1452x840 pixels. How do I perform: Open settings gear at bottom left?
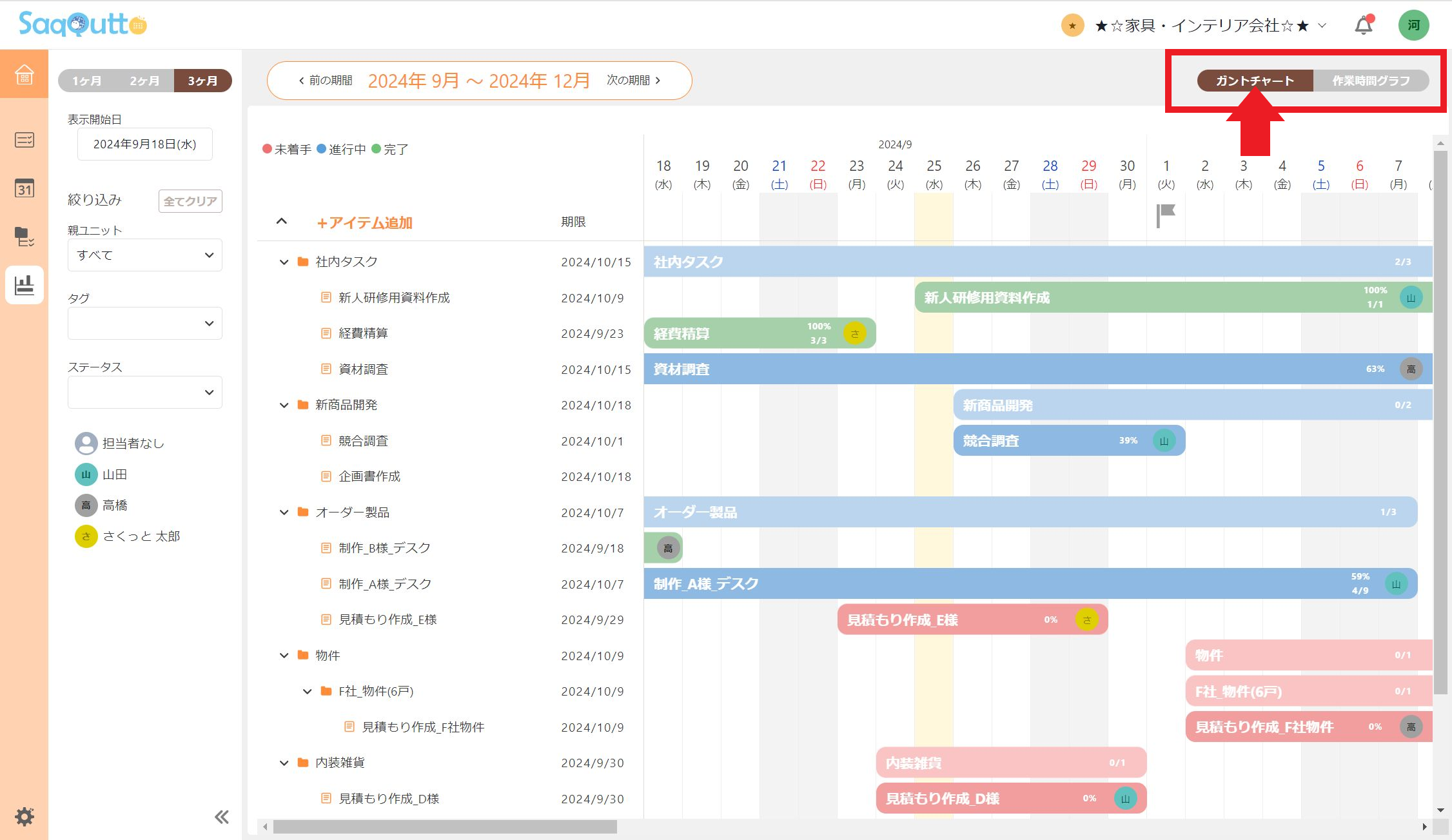point(24,816)
